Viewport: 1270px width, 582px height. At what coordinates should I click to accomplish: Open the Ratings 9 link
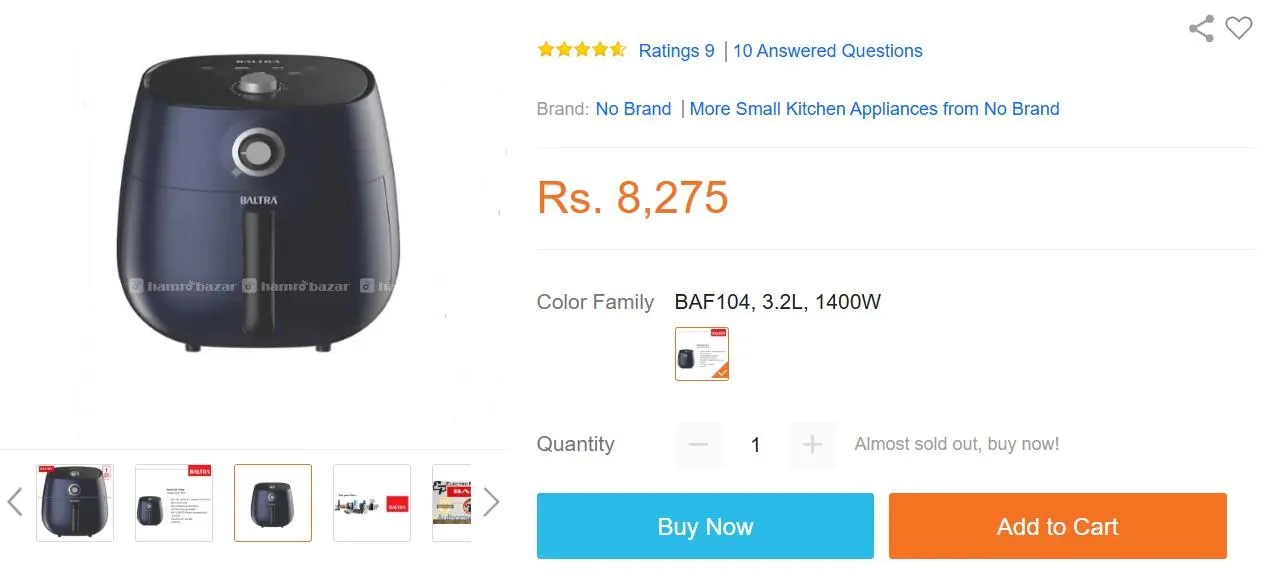coord(676,51)
